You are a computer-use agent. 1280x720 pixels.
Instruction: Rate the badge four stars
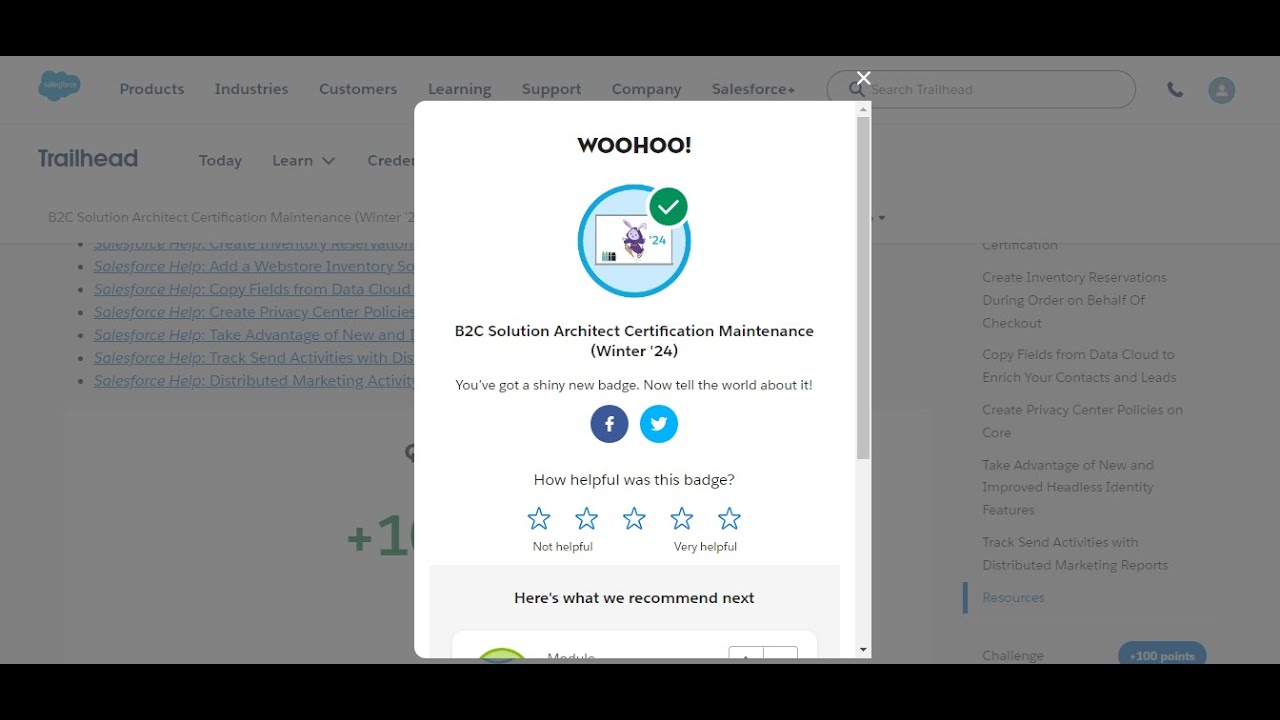point(682,518)
